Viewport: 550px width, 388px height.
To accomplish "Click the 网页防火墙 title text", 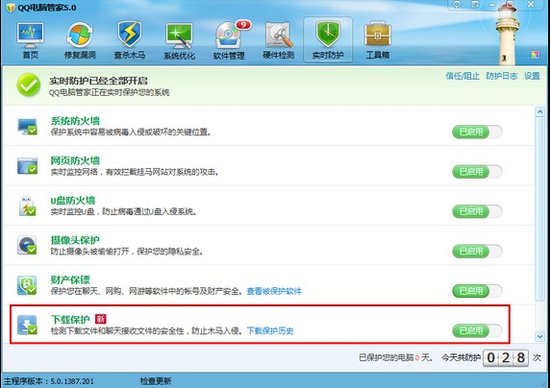I will 75,161.
